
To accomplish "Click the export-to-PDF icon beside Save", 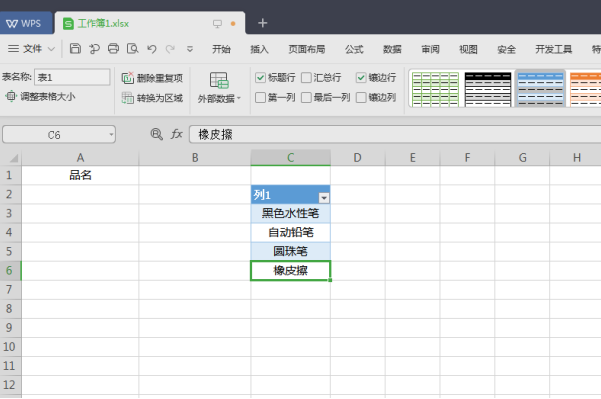I will coord(94,49).
